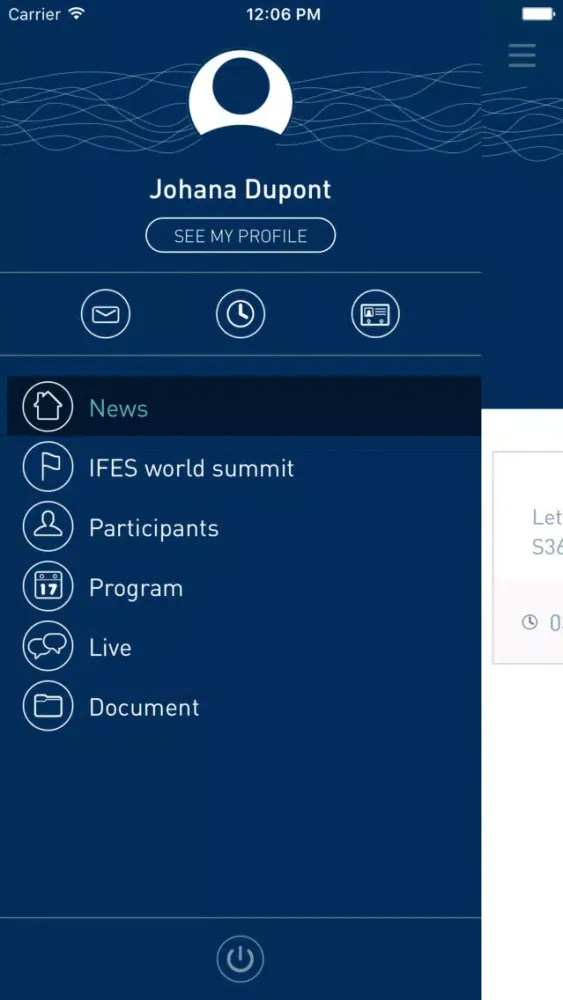Open the Program menu entry

(x=244, y=587)
